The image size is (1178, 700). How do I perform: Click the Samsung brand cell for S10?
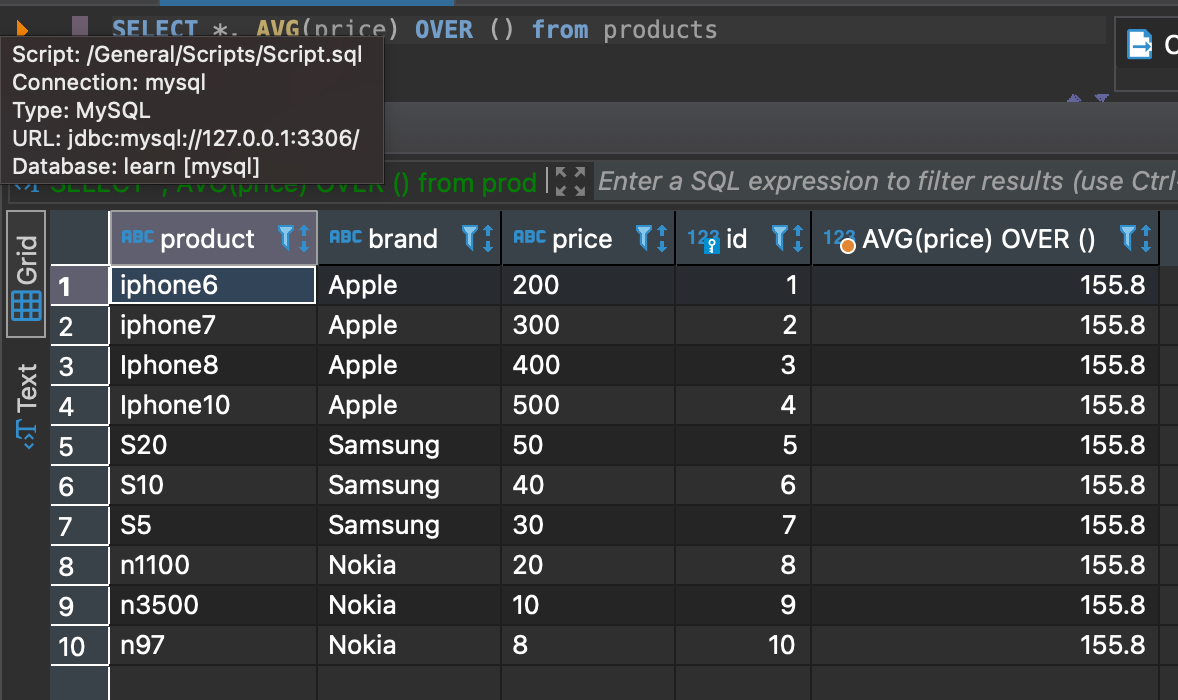(x=408, y=485)
